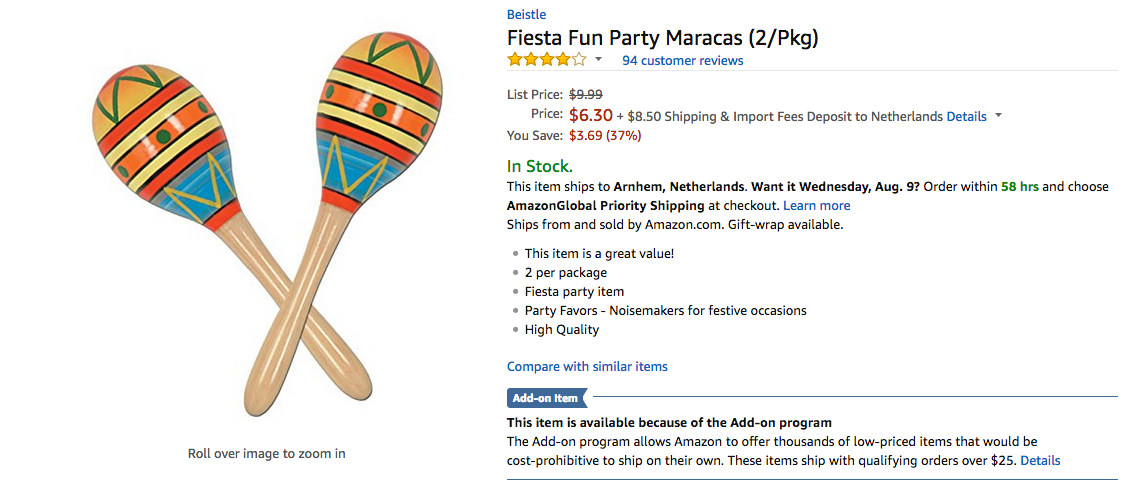Image resolution: width=1136 pixels, height=495 pixels.
Task: Click the green 58 hrs countdown
Action: tap(1019, 186)
